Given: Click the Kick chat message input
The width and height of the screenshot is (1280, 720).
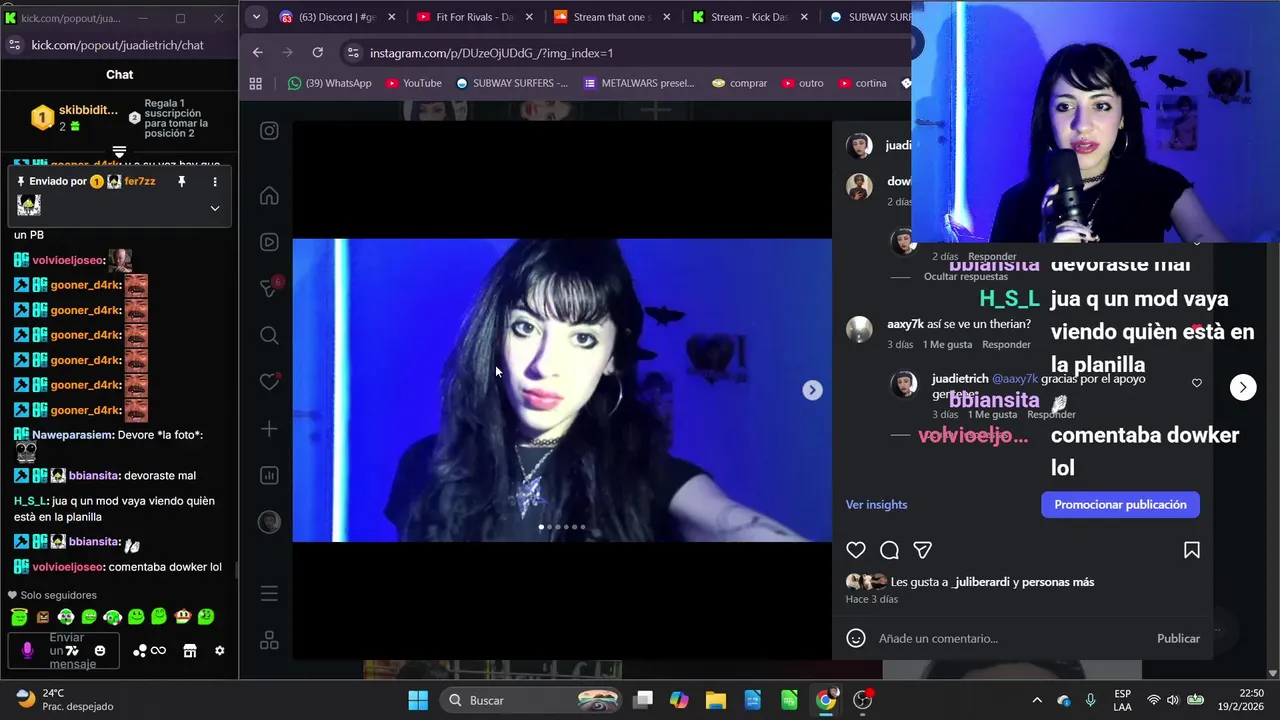Looking at the screenshot, I should 63,650.
